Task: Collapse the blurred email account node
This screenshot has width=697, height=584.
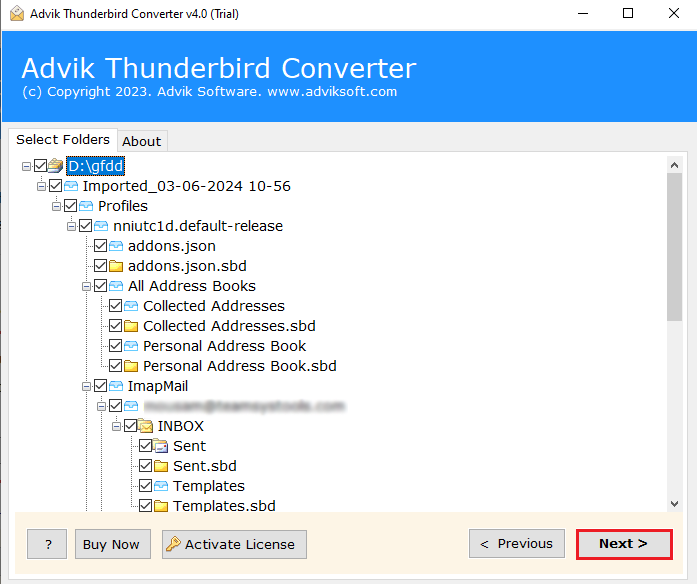Action: (102, 406)
